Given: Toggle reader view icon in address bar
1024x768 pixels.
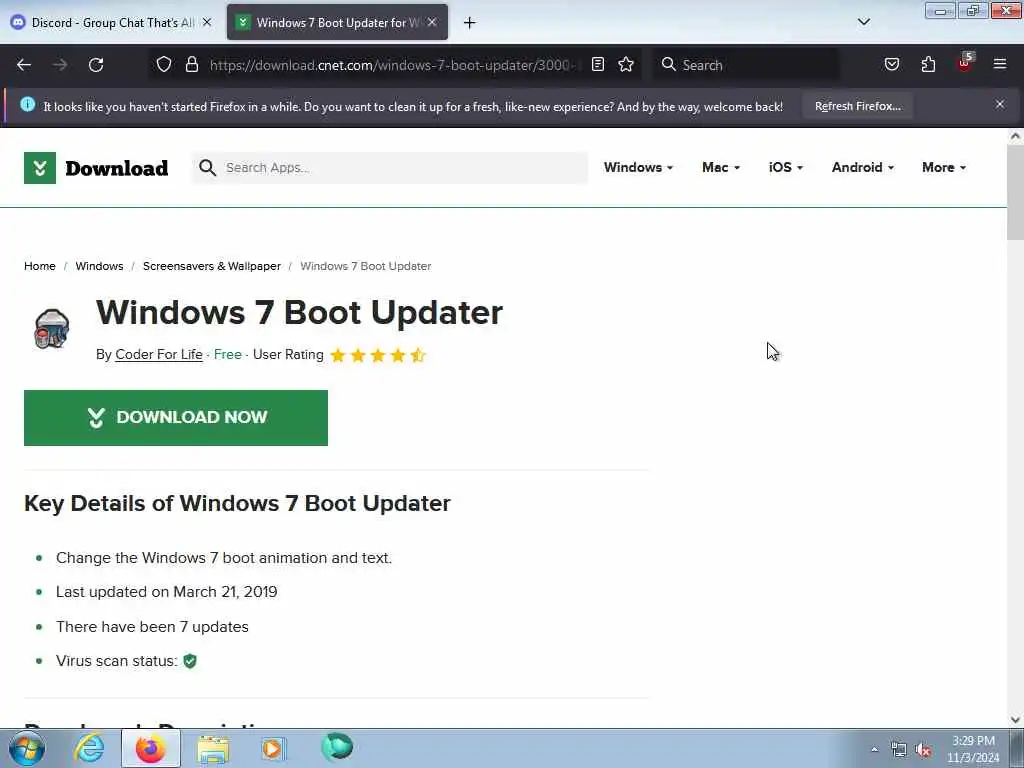Looking at the screenshot, I should [598, 64].
